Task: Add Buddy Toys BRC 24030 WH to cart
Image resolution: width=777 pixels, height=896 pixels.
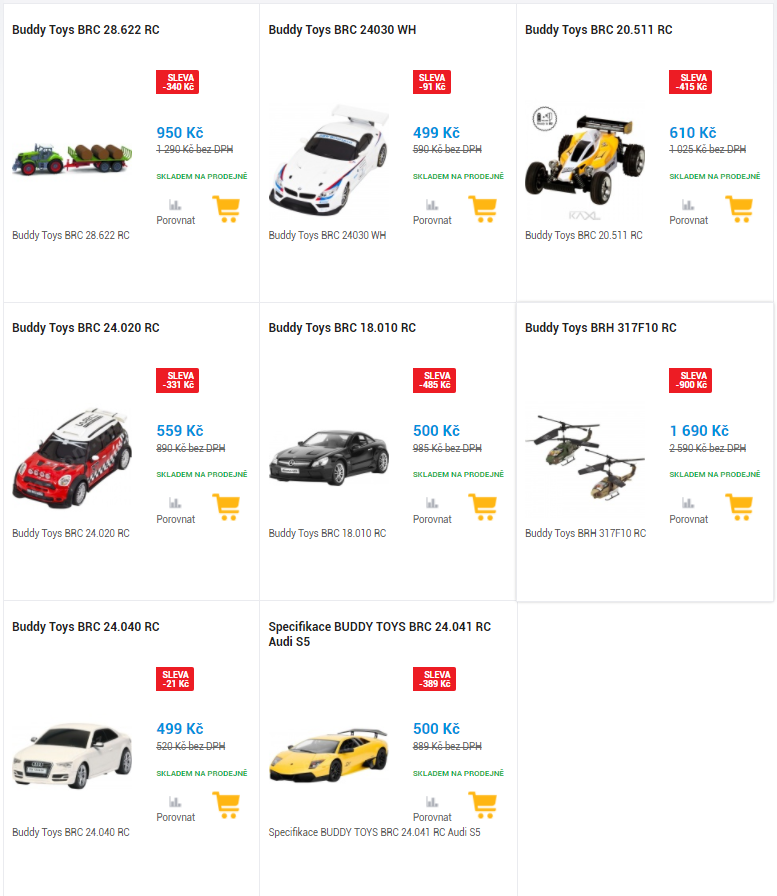Action: 483,209
